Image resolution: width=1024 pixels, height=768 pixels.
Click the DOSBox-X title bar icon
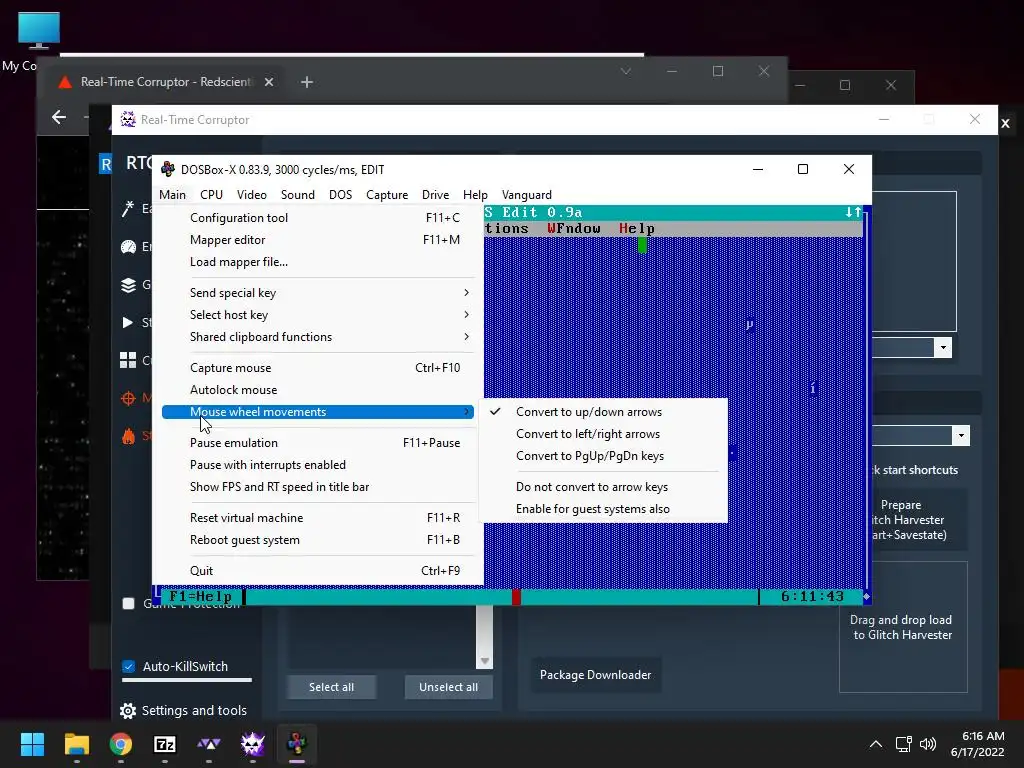168,169
